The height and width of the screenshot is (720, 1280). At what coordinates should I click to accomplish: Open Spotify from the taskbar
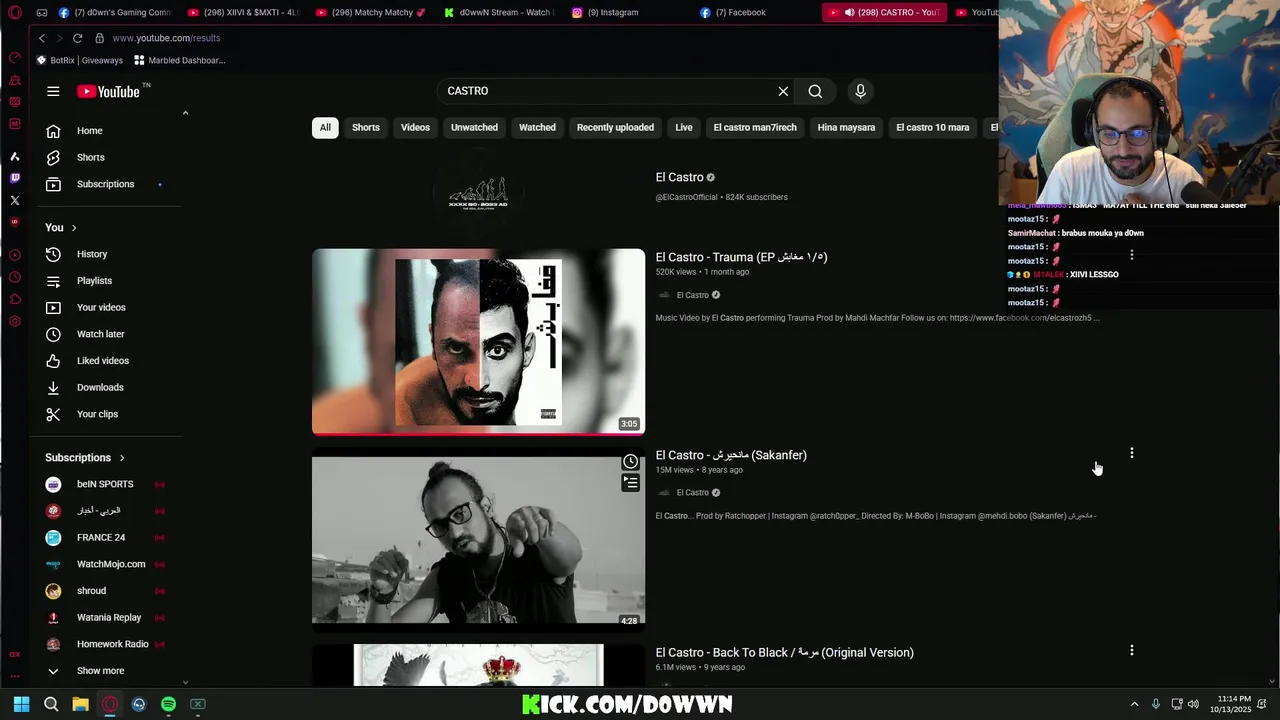click(168, 704)
